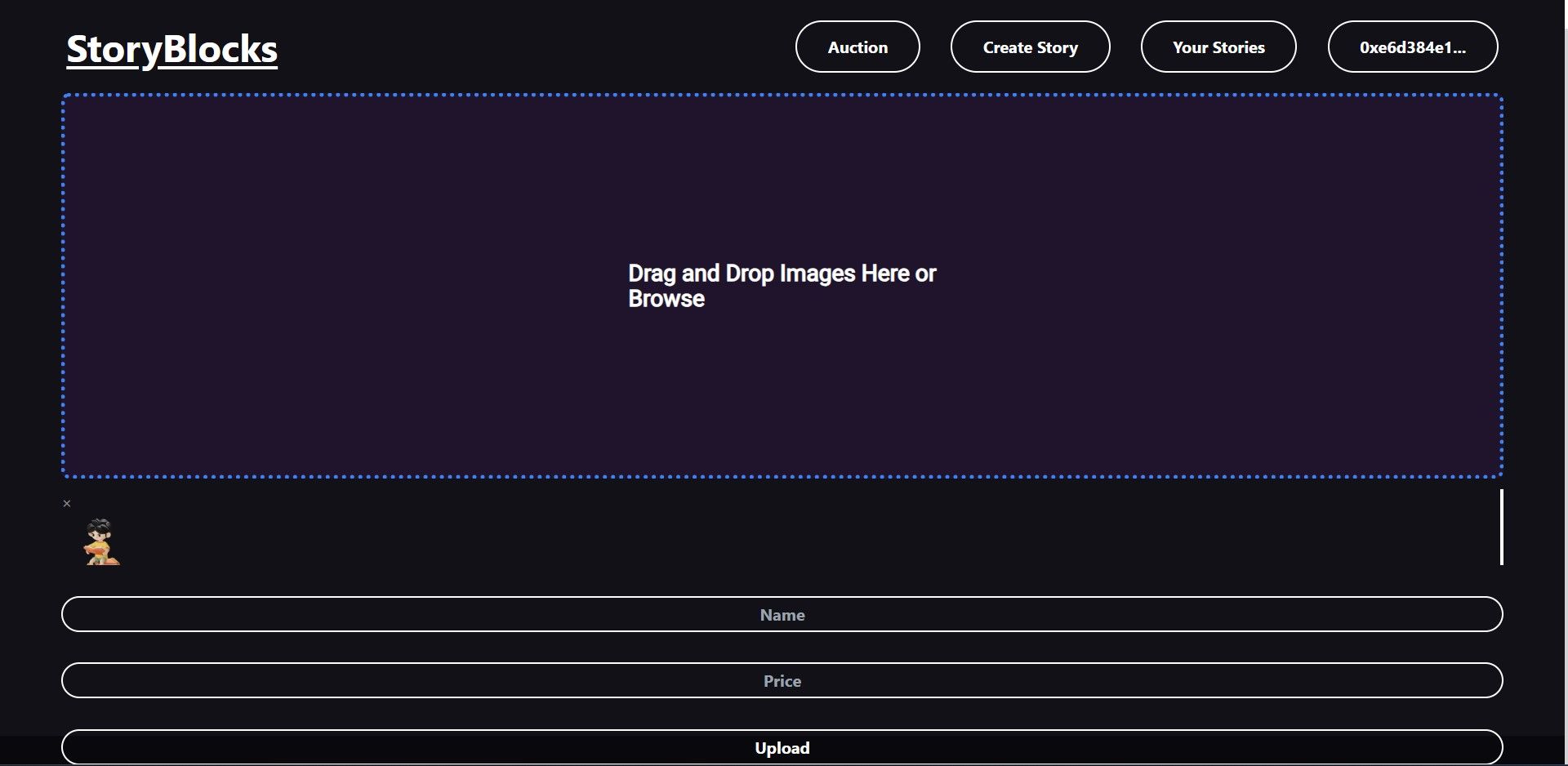Remove the uploaded image with the x icon
The height and width of the screenshot is (766, 1568).
coord(67,504)
